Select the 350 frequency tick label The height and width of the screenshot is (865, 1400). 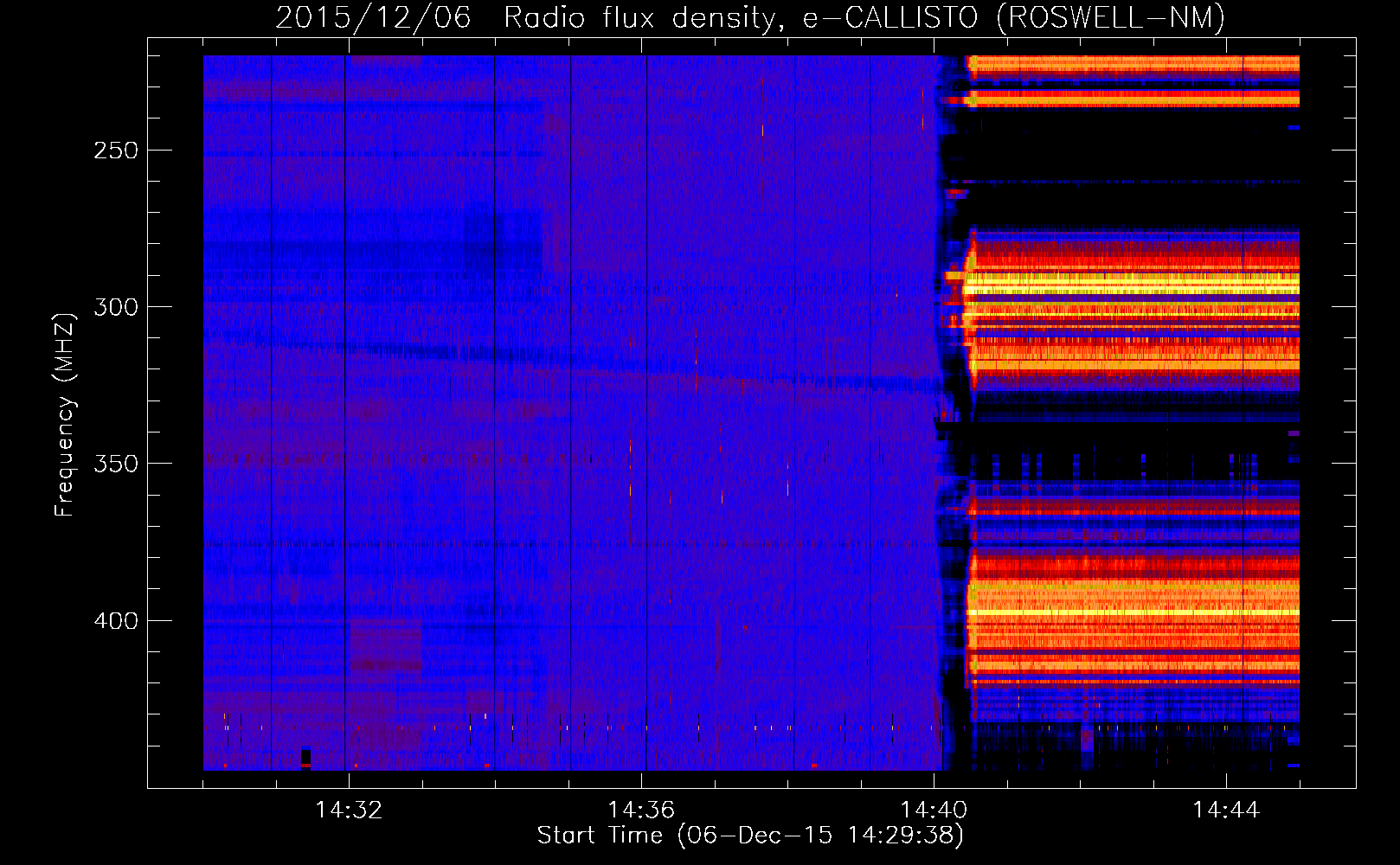[x=116, y=464]
